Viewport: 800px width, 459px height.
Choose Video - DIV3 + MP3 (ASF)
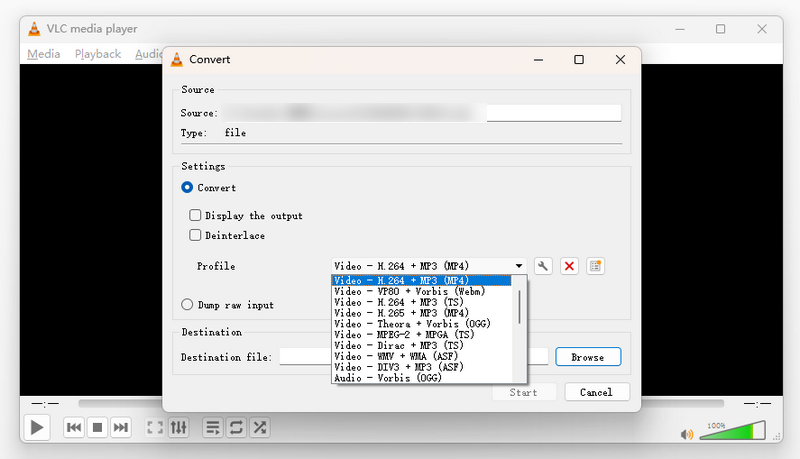point(421,367)
